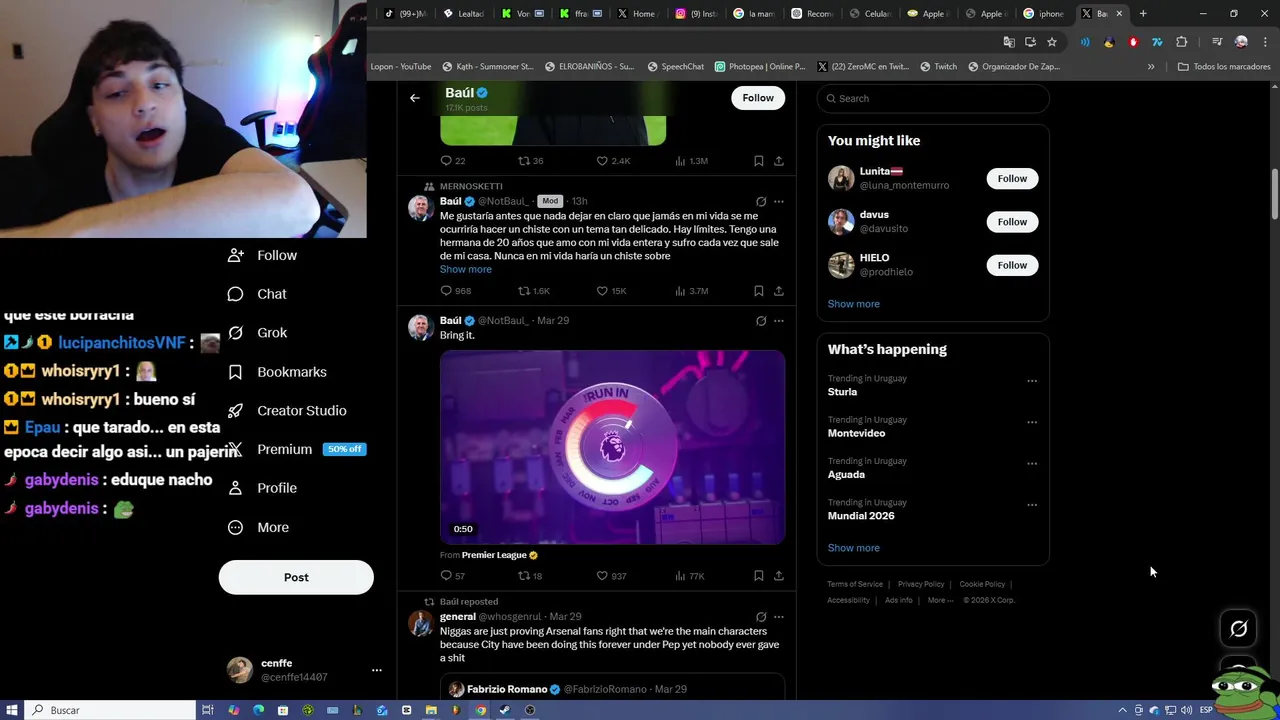This screenshot has width=1280, height=720.
Task: Open the Chrome extensions puzzle icon
Action: 1182,42
